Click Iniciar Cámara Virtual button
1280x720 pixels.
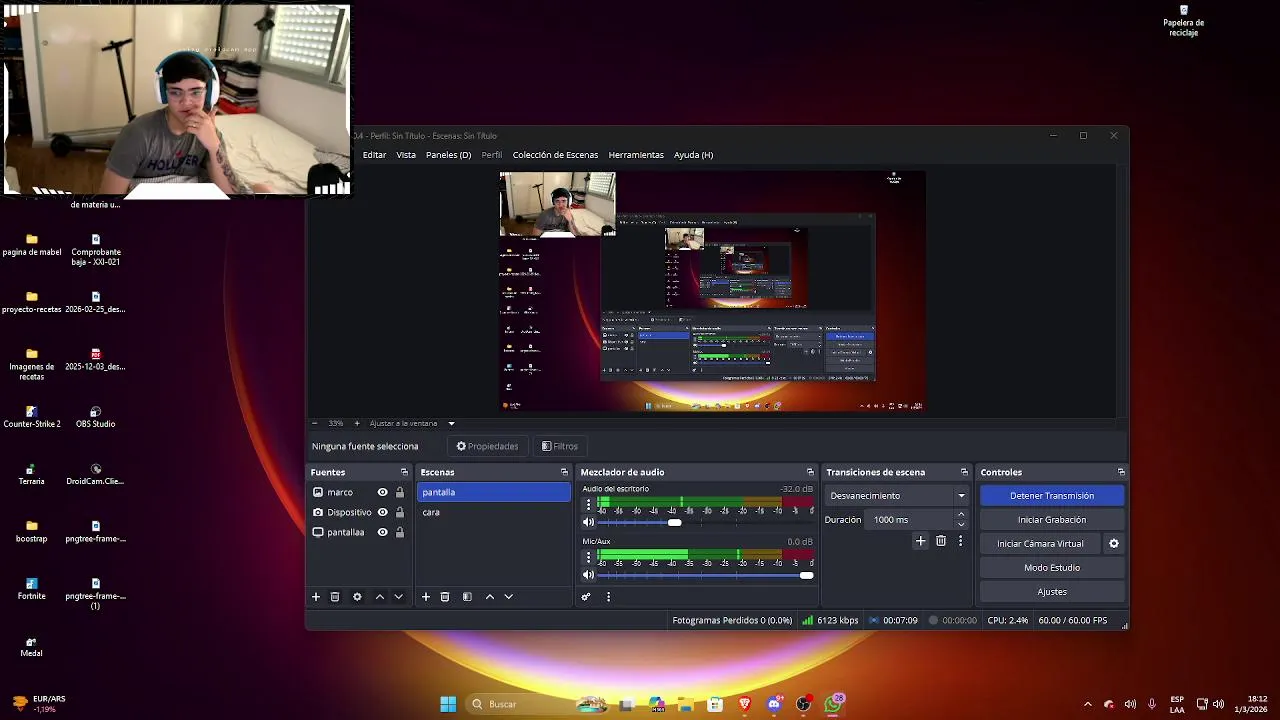coord(1040,544)
